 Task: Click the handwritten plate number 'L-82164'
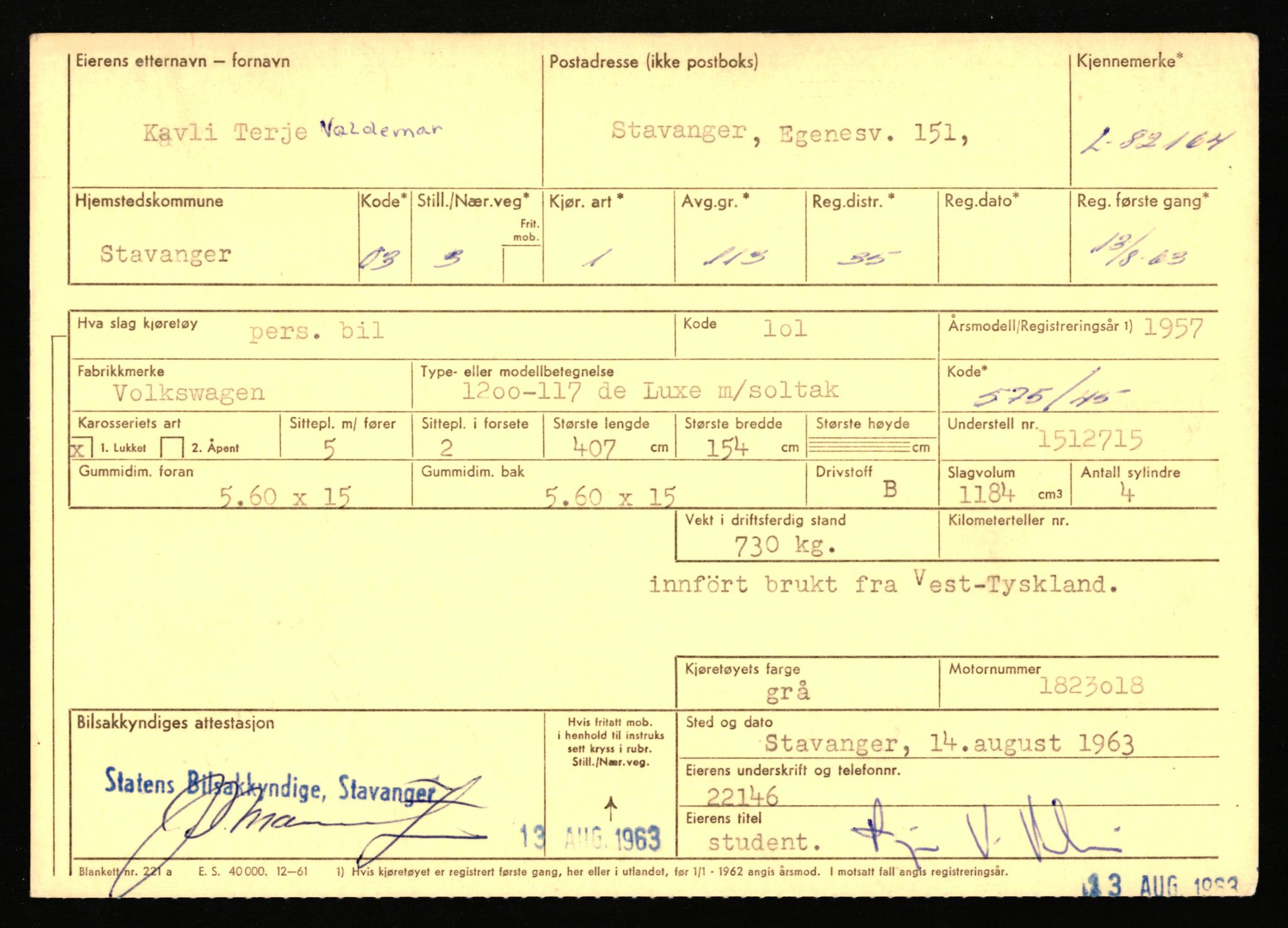1157,141
